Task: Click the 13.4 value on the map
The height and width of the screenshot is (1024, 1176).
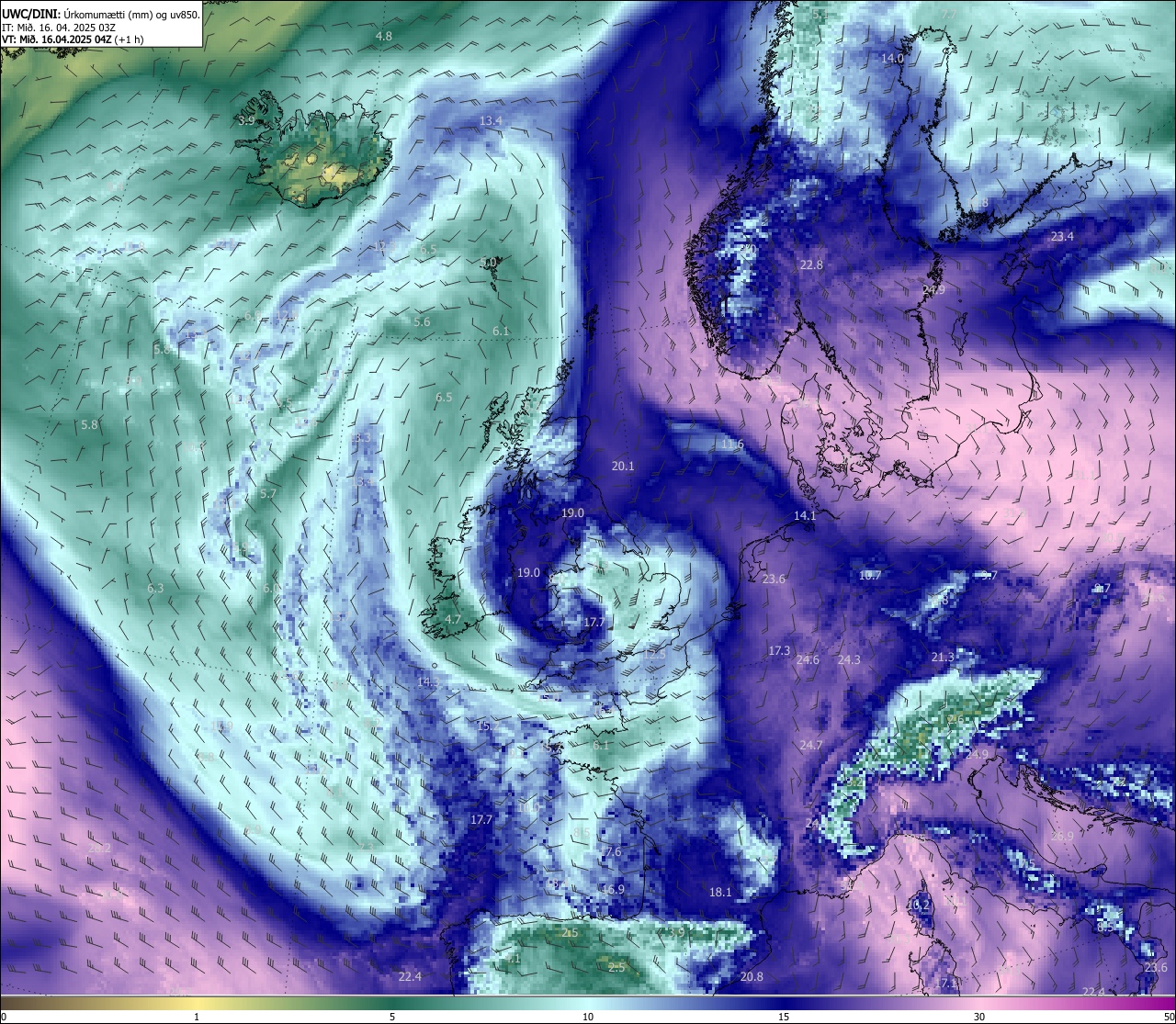Action: point(491,121)
